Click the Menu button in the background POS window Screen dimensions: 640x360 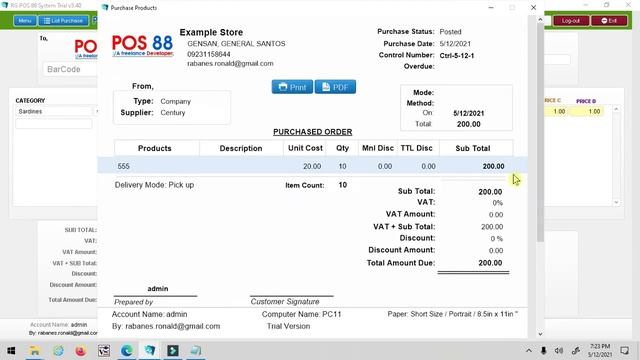point(24,21)
